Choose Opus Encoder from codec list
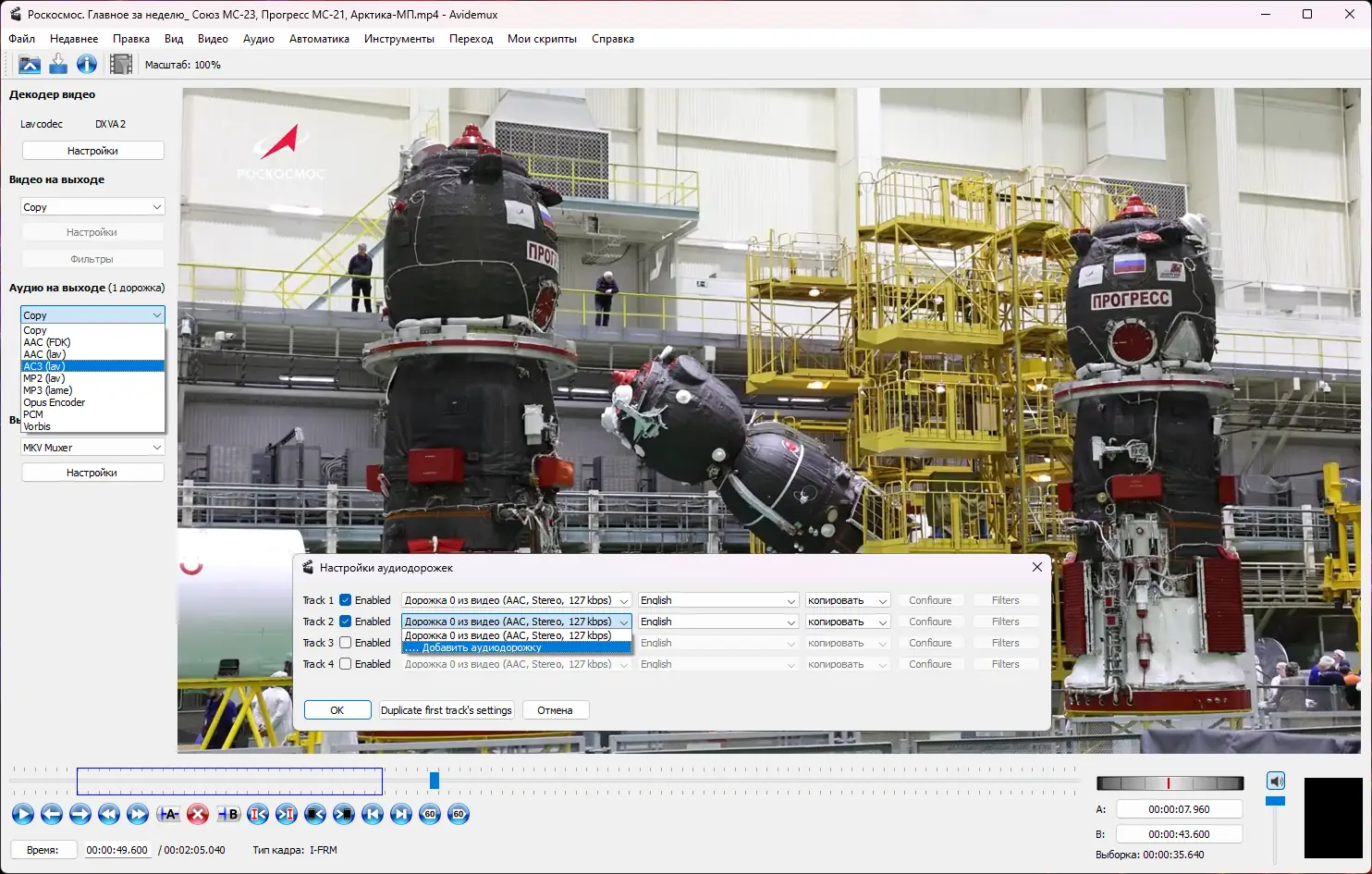 (x=92, y=402)
